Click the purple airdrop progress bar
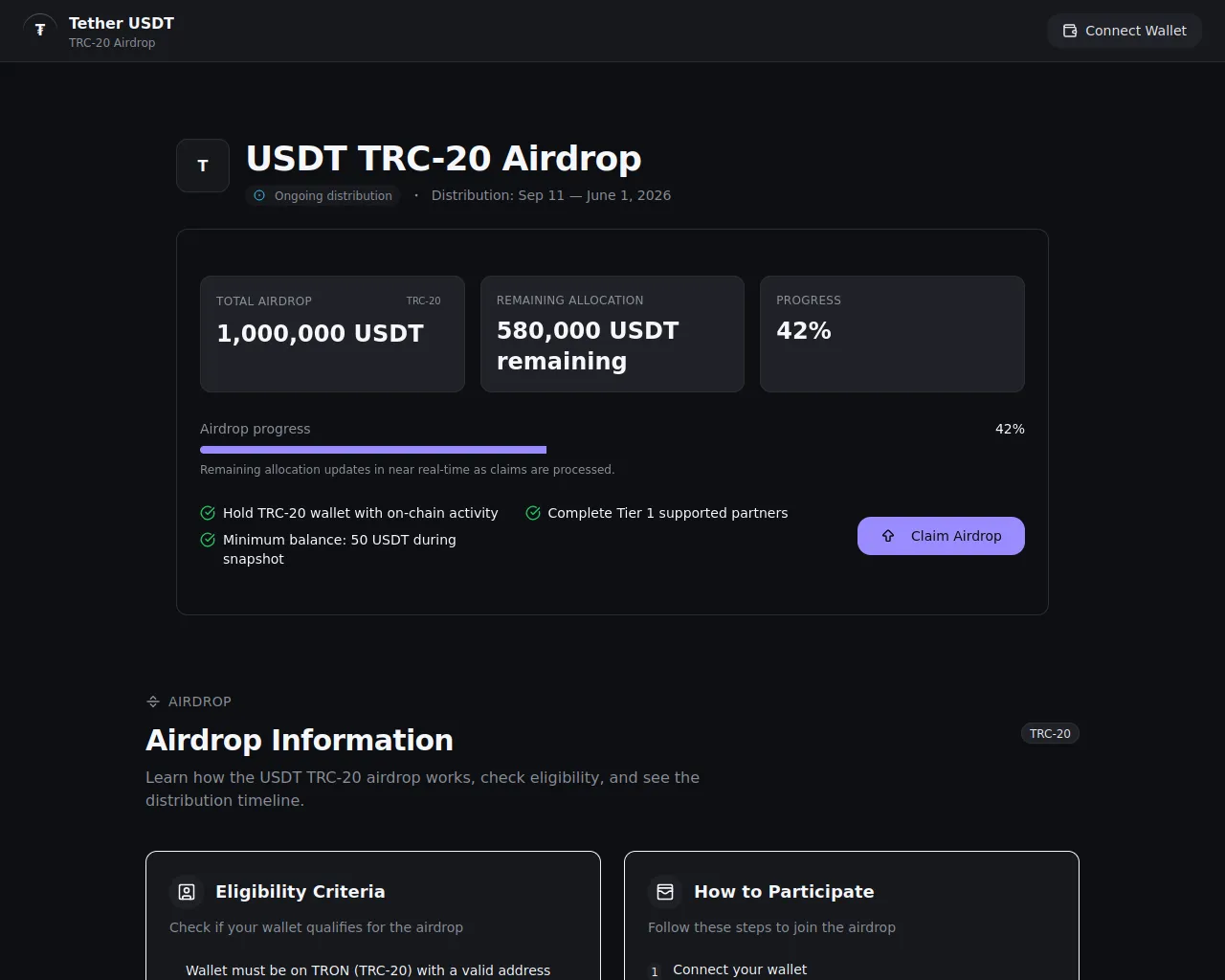 [373, 450]
